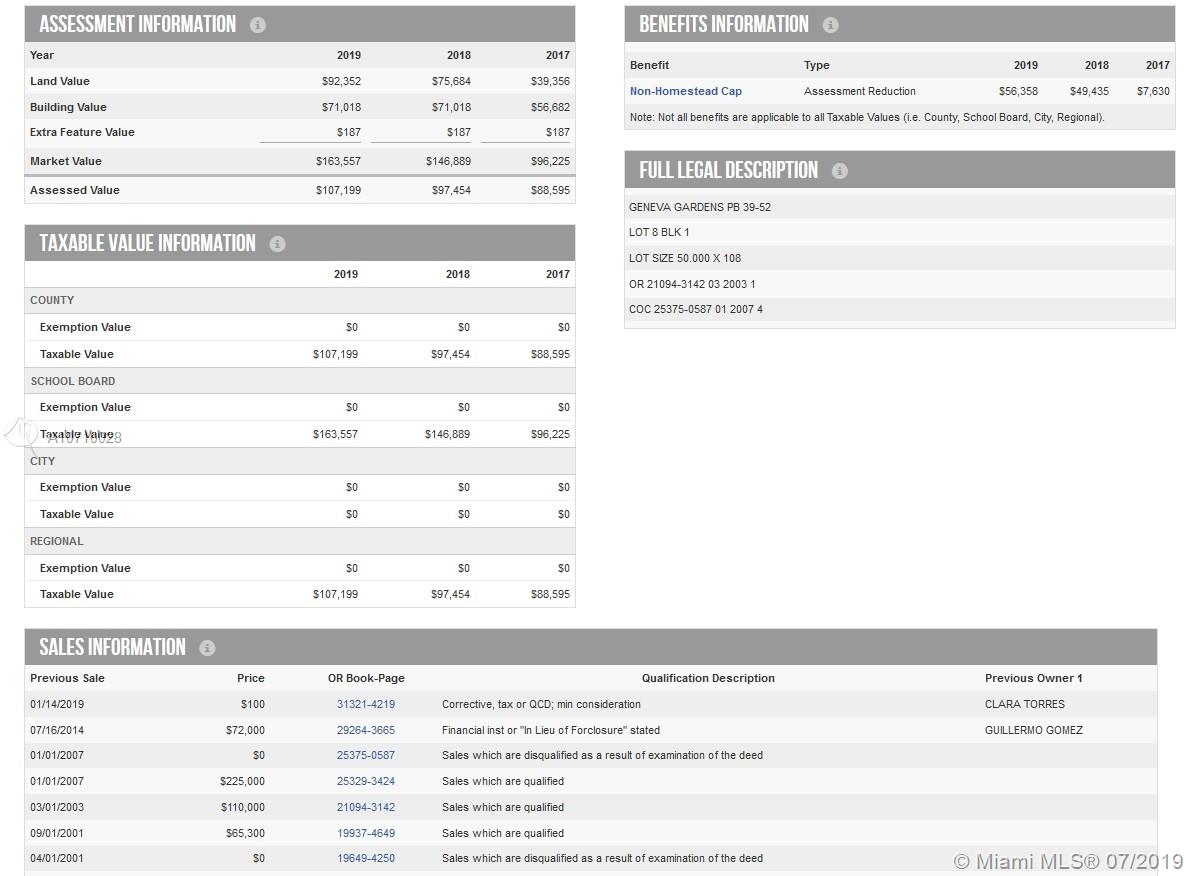Click previous owner CLARA TORRES
The width and height of the screenshot is (1187, 876).
tap(1024, 704)
